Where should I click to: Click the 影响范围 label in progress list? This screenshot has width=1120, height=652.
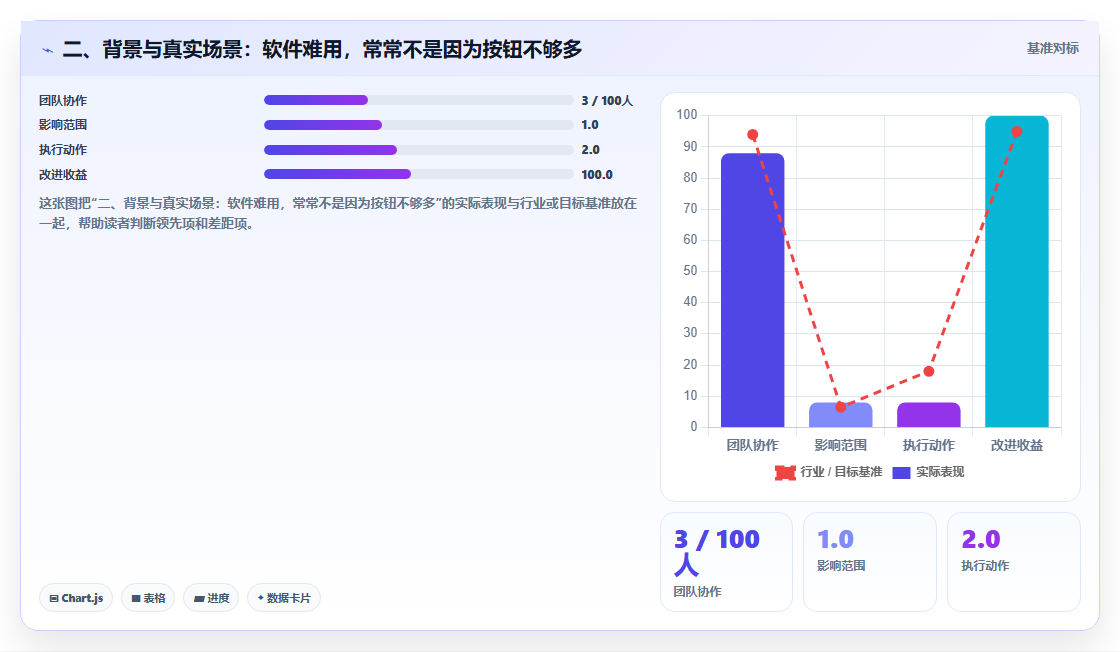pyautogui.click(x=63, y=125)
